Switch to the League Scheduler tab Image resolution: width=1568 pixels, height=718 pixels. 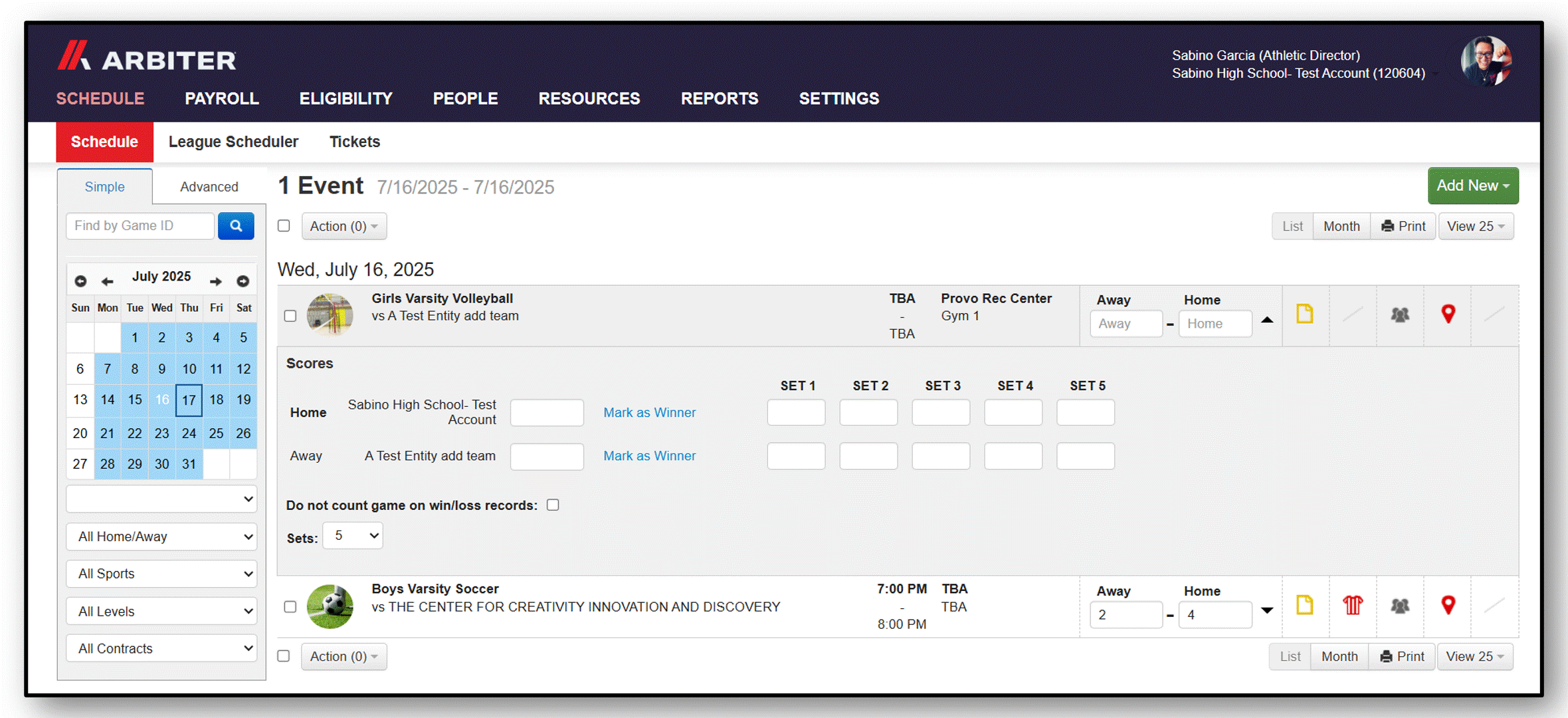coord(233,142)
